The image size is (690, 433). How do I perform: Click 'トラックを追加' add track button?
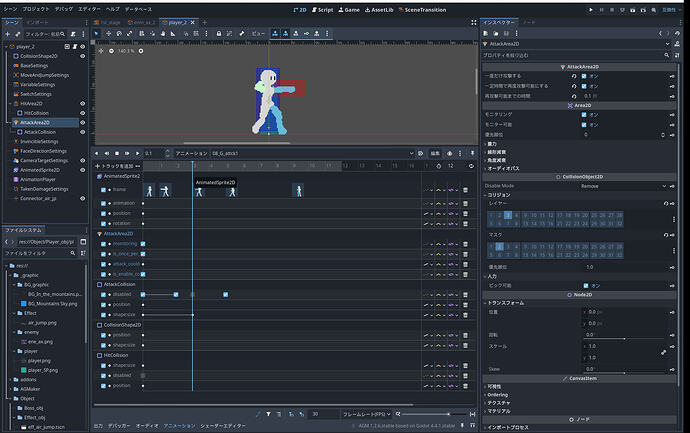click(x=114, y=166)
